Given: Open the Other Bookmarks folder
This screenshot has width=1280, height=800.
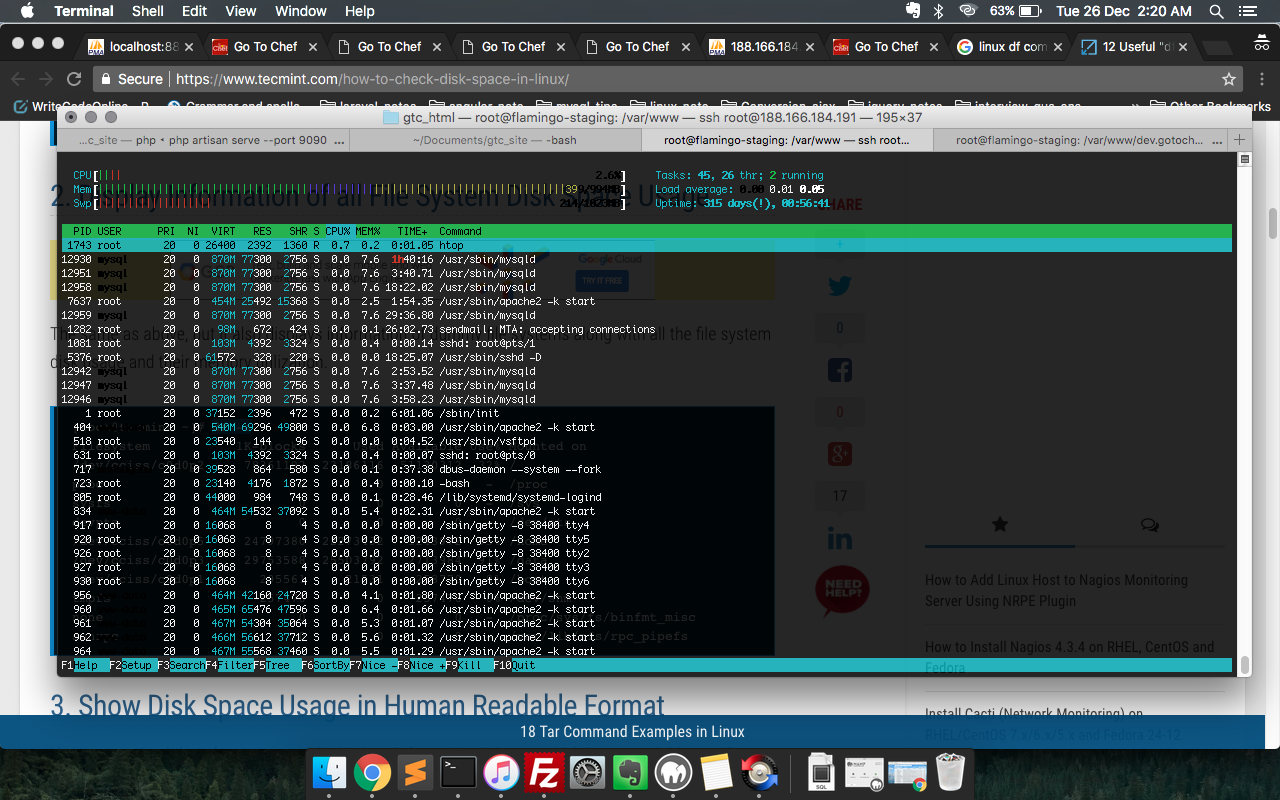Looking at the screenshot, I should [x=1210, y=106].
